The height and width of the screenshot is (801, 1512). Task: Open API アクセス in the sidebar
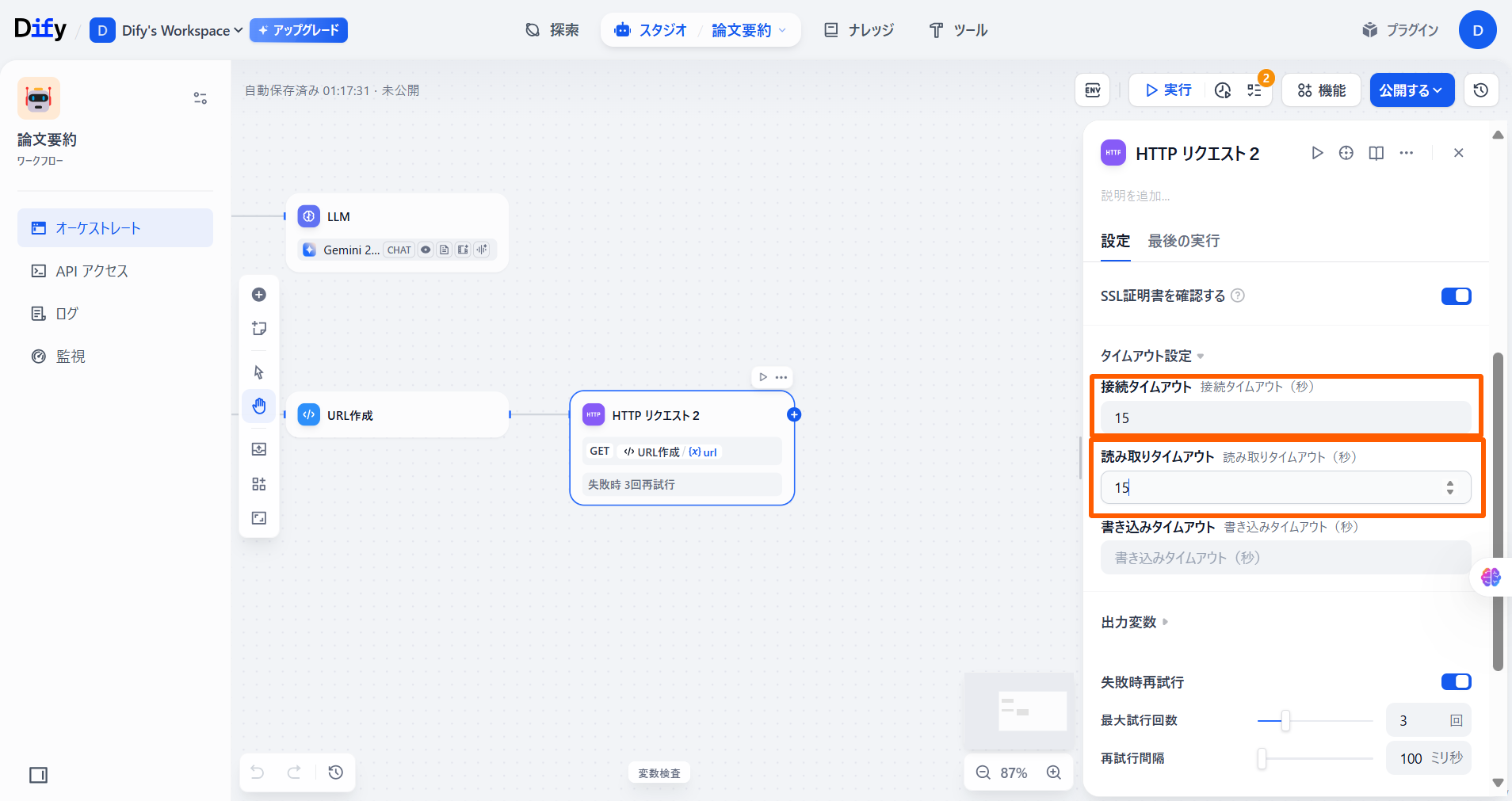(91, 271)
